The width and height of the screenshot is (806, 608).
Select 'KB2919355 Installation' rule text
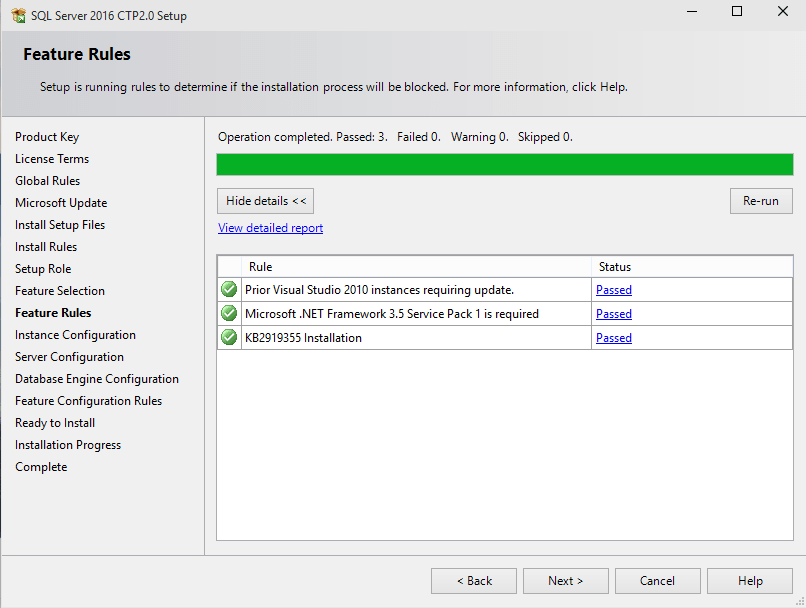click(x=303, y=338)
